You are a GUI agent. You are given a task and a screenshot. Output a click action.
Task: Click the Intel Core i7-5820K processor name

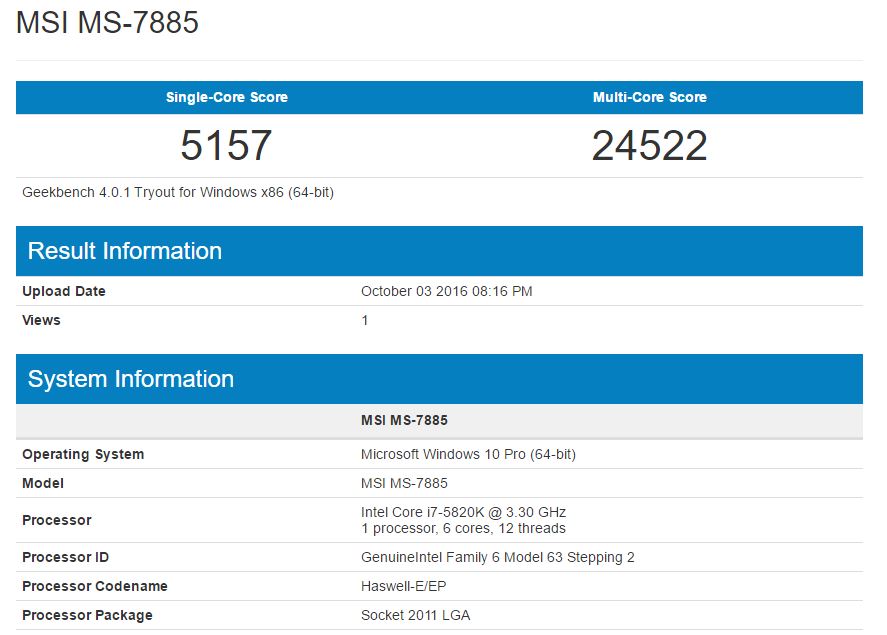click(463, 512)
